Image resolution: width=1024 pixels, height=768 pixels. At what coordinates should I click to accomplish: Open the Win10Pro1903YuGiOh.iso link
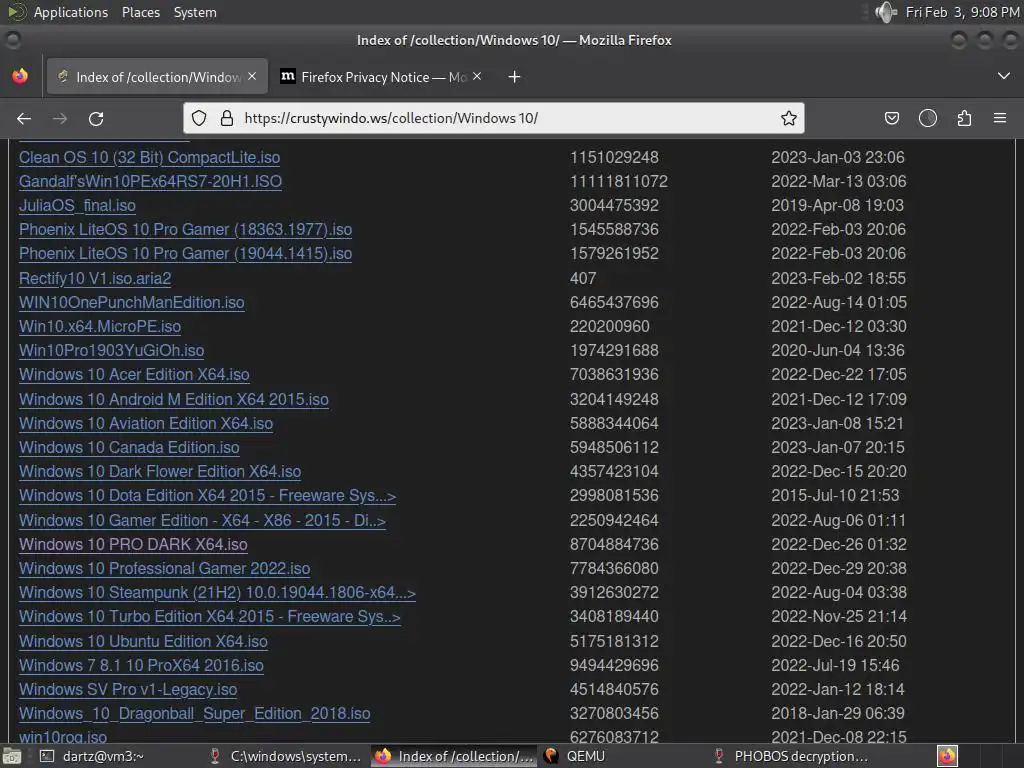pyautogui.click(x=111, y=351)
